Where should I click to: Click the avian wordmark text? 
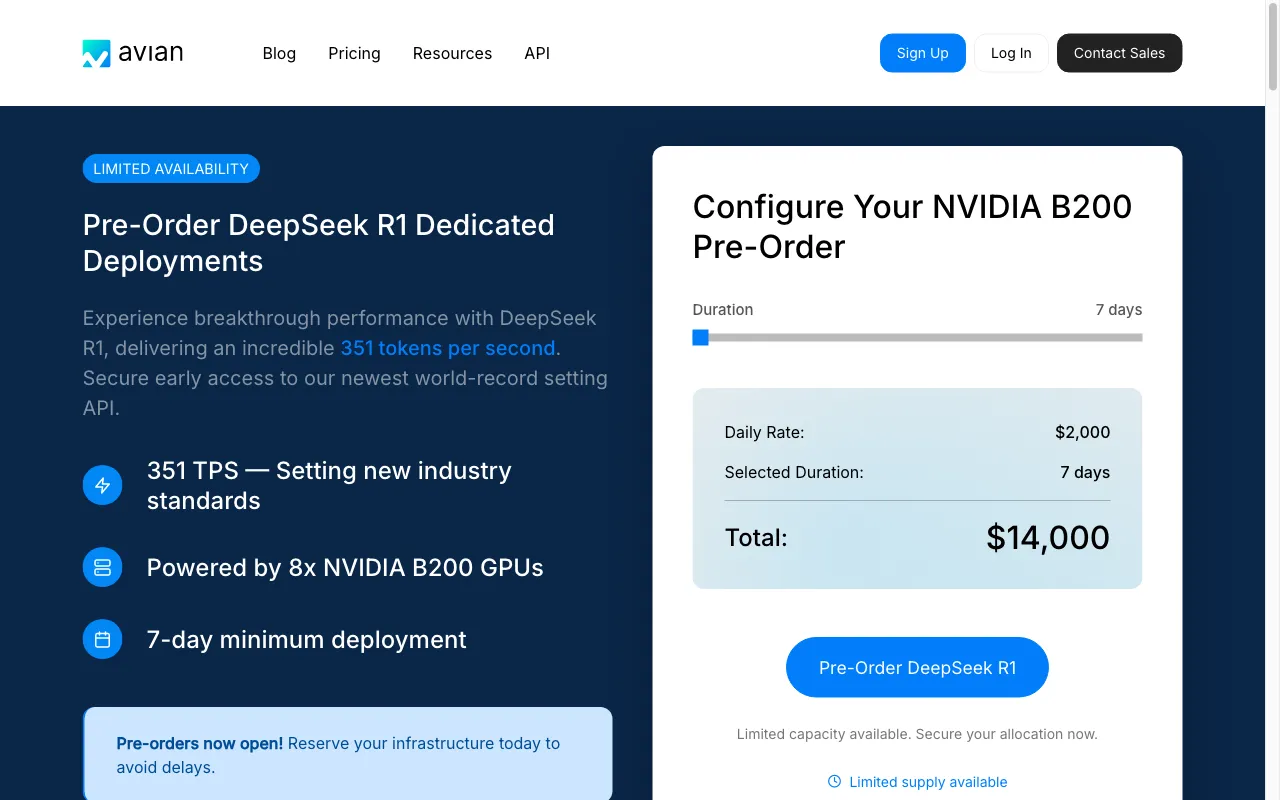[x=150, y=53]
